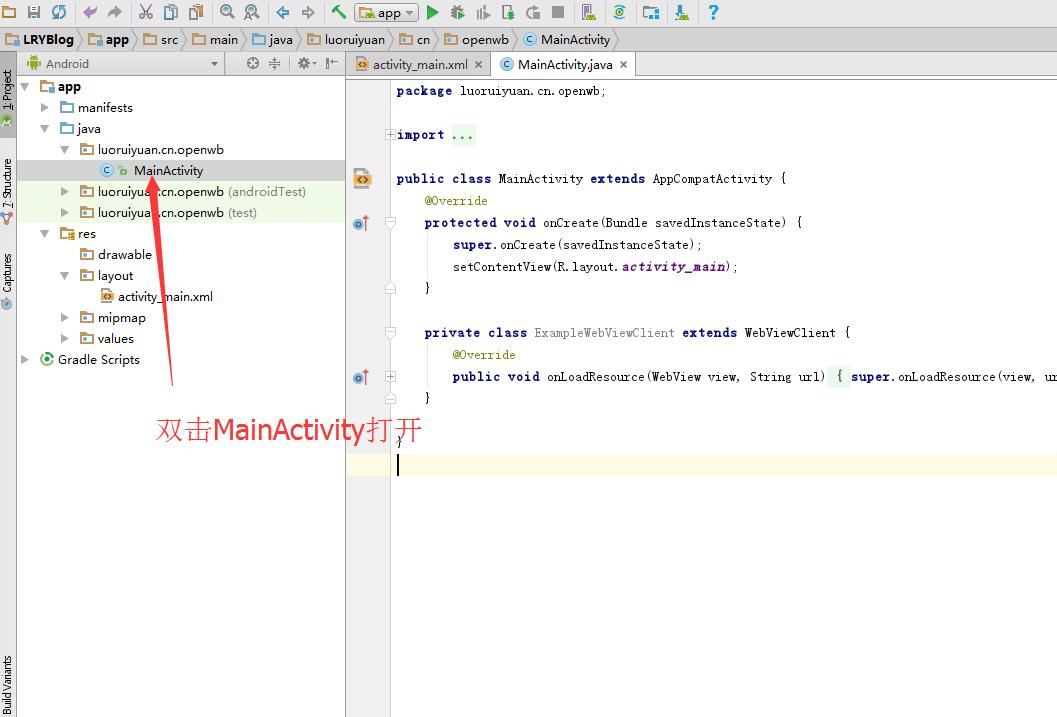The image size is (1057, 717).
Task: Synchronize project with the refresh icon
Action: (59, 11)
